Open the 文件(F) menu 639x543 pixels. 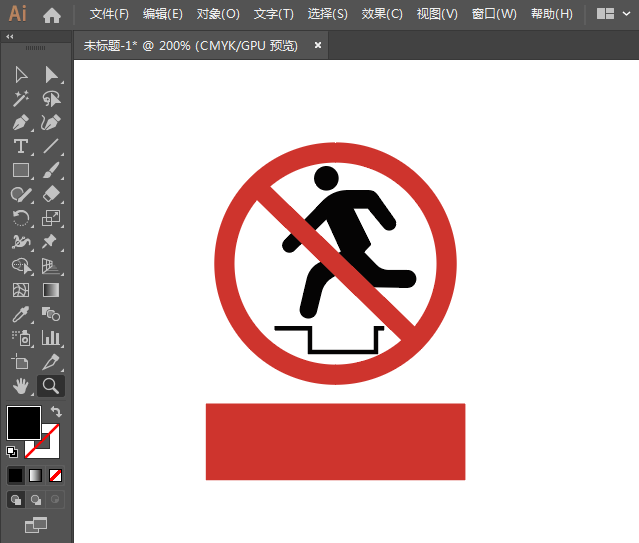pyautogui.click(x=109, y=14)
